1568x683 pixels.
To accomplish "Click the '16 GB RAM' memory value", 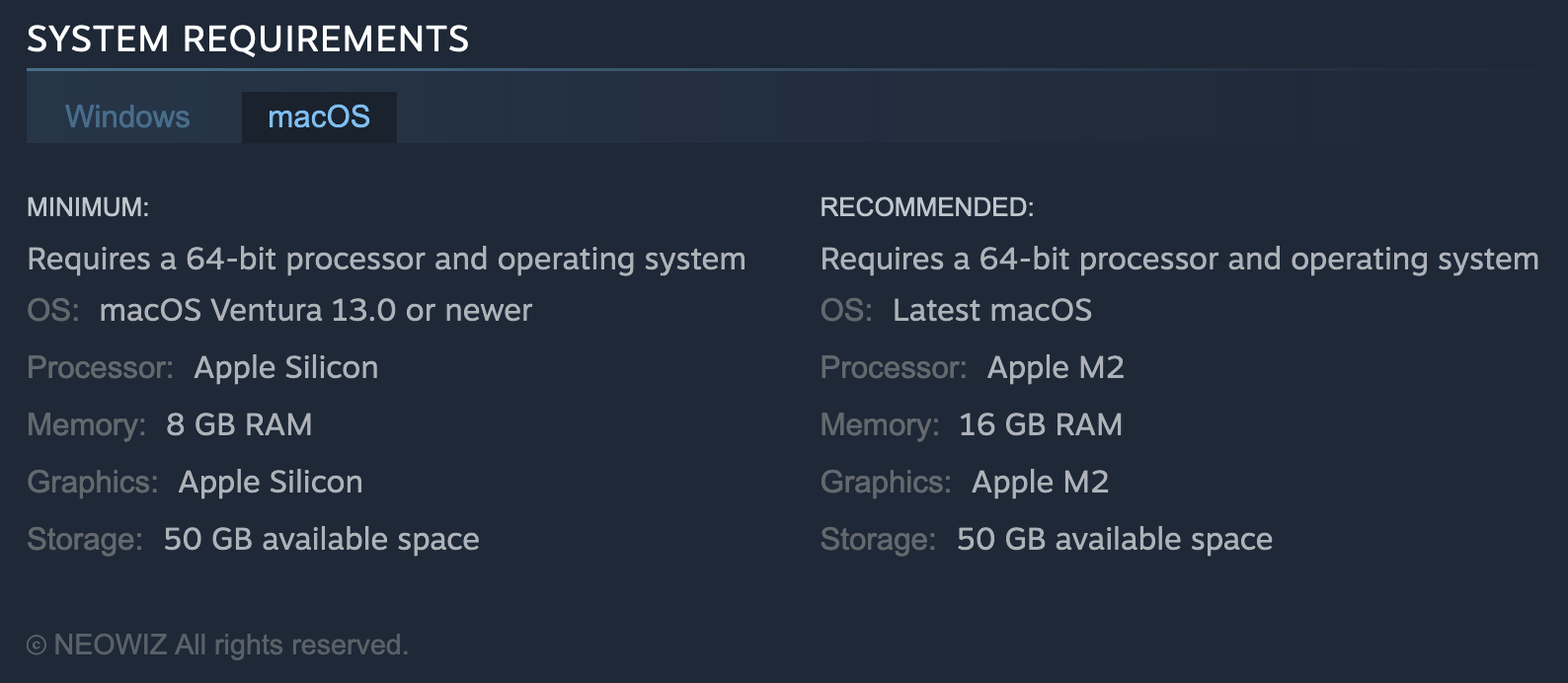I will tap(1041, 424).
